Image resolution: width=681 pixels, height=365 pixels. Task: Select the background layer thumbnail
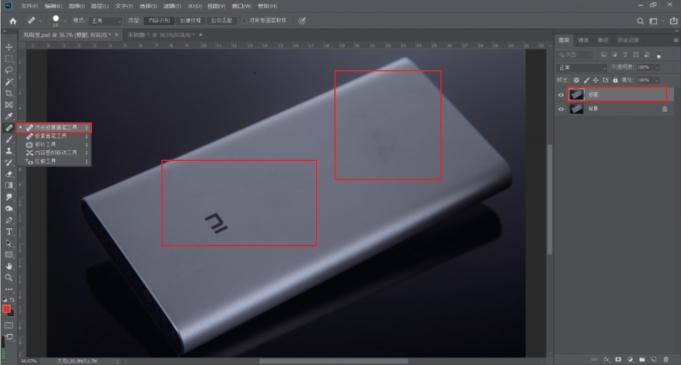[577, 109]
